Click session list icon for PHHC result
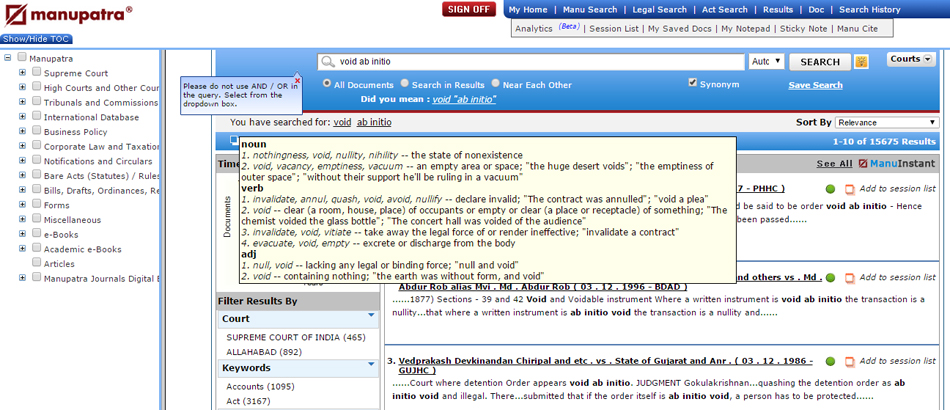This screenshot has width=950, height=410. coord(849,190)
